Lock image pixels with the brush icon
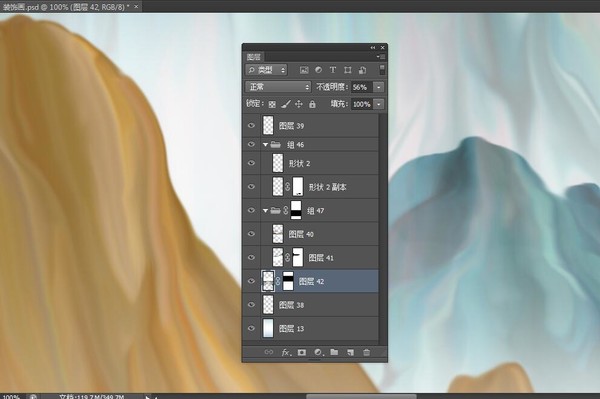The image size is (600, 399). 286,104
